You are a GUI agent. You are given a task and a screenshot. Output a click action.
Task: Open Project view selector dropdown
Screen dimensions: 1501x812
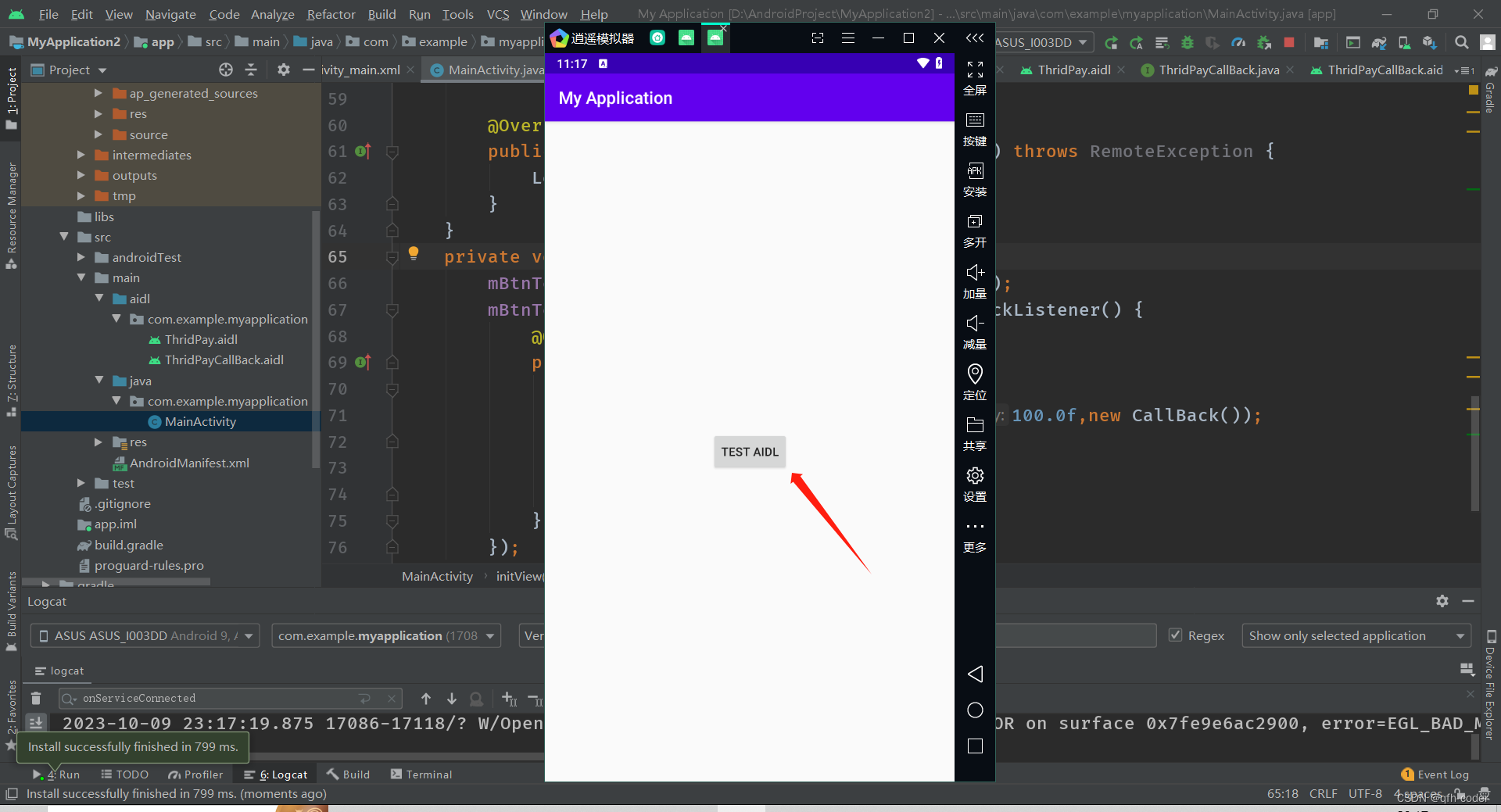[x=69, y=70]
